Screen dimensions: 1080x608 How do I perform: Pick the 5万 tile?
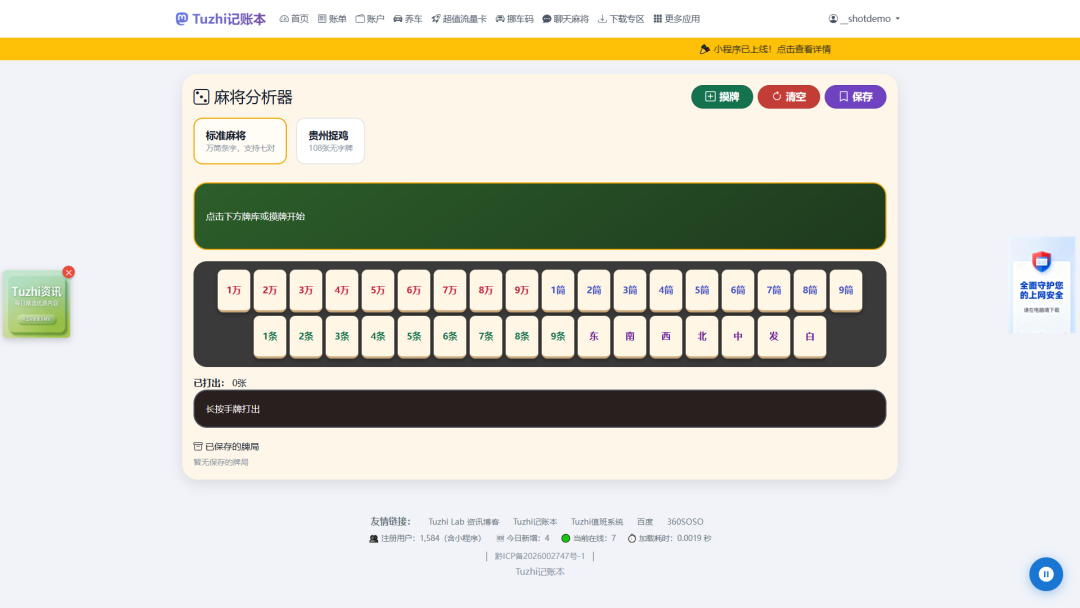(x=378, y=291)
